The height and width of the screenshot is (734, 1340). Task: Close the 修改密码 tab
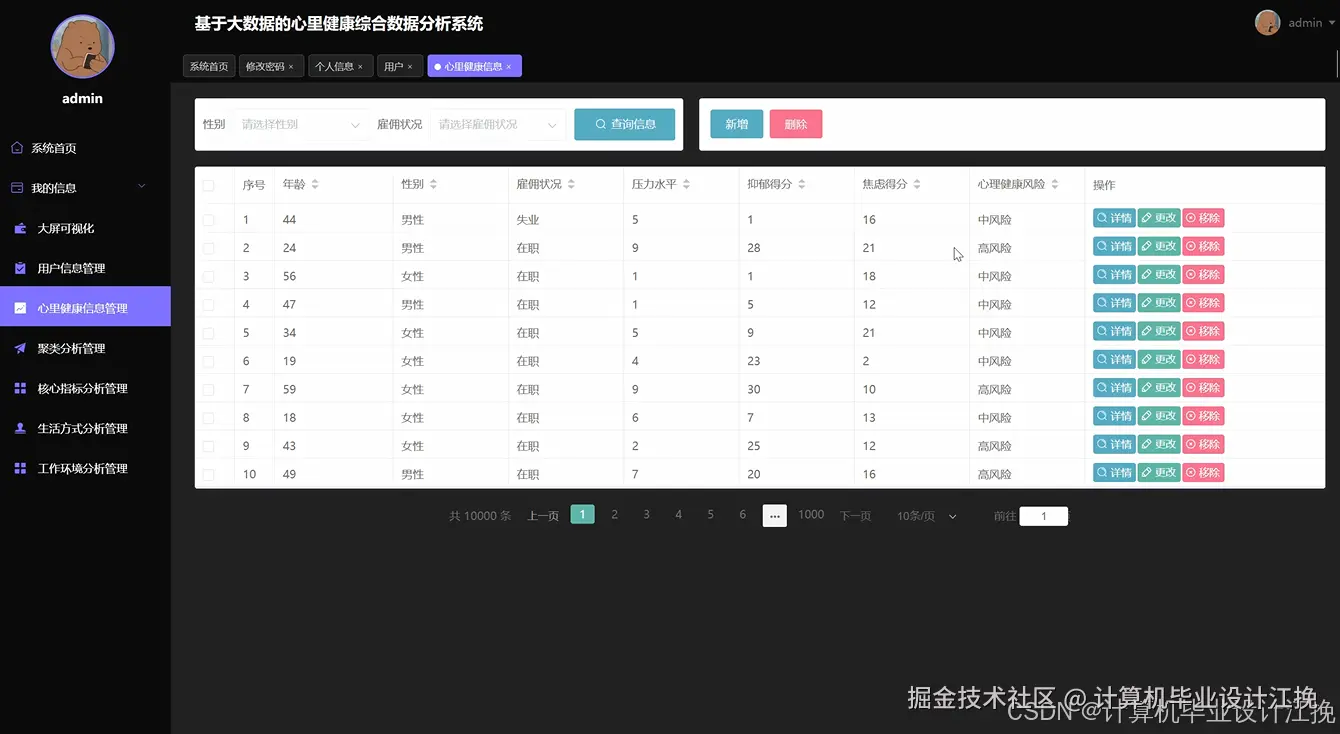(x=291, y=67)
